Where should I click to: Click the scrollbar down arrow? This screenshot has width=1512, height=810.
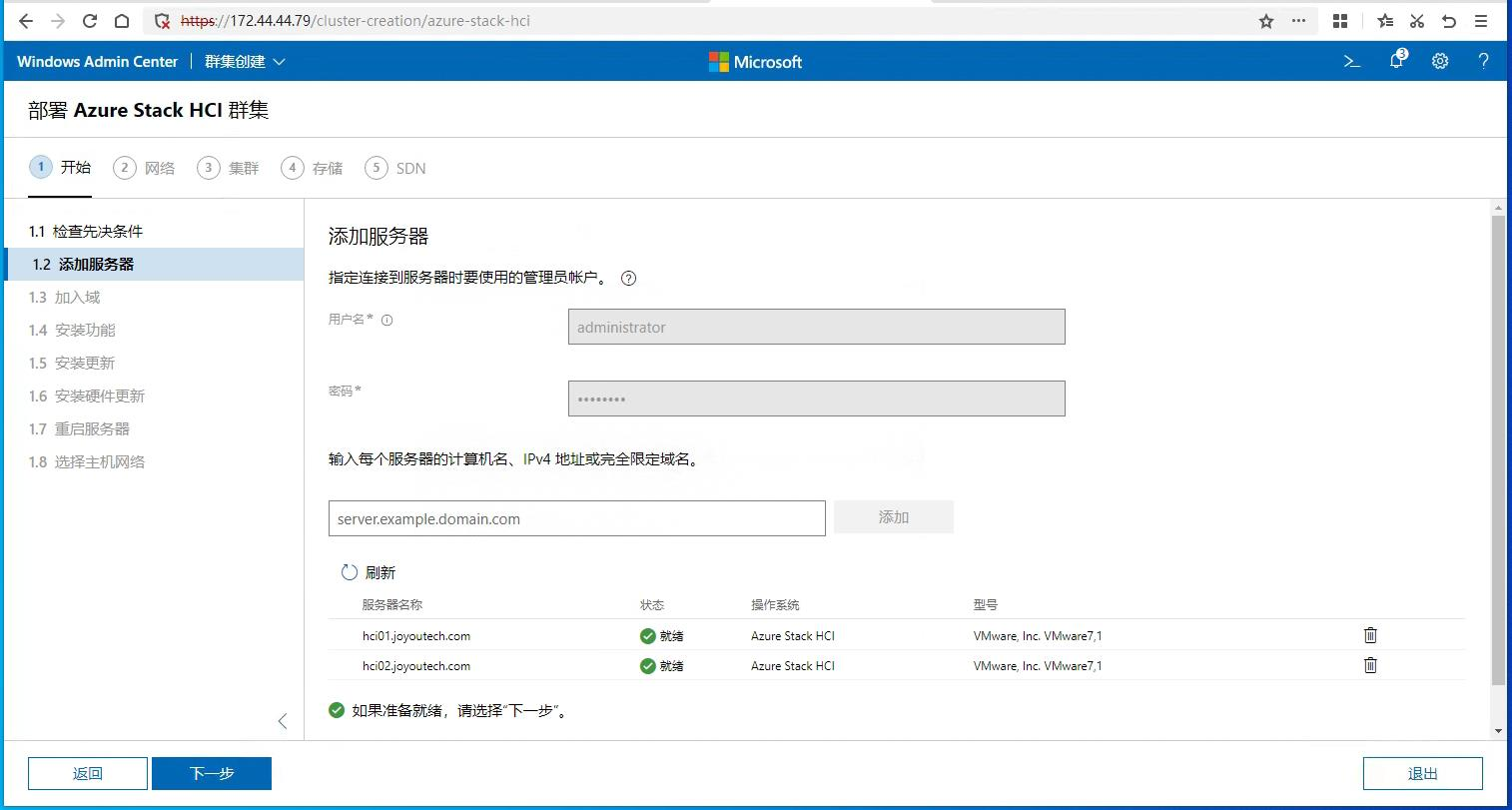(x=1498, y=731)
